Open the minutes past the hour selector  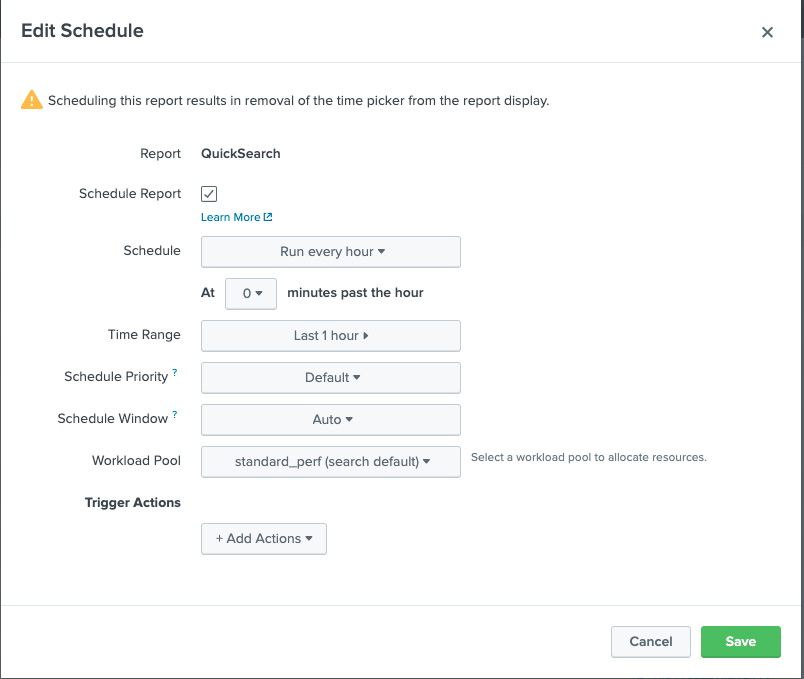coord(251,293)
